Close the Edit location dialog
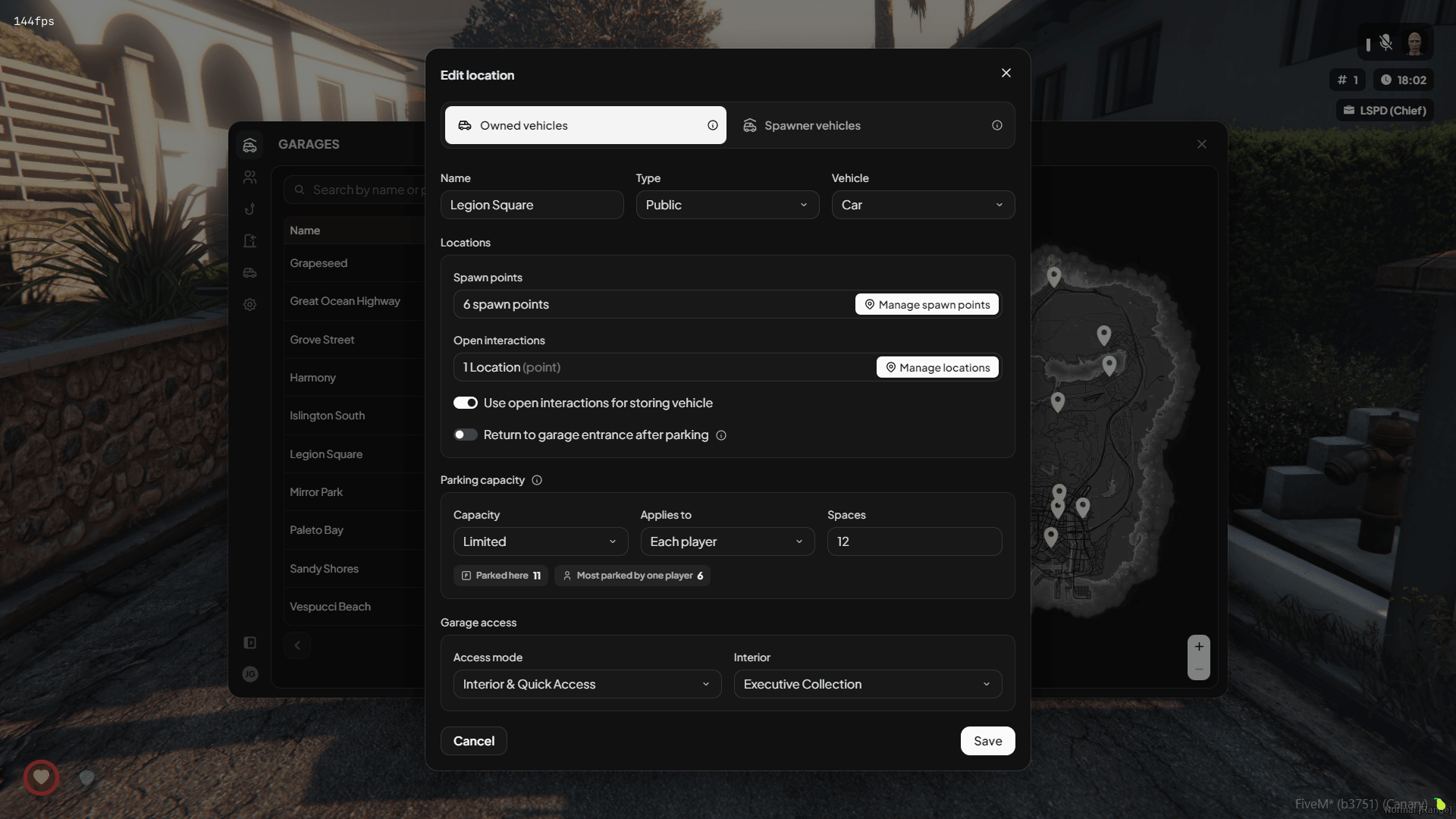This screenshot has height=819, width=1456. [1006, 73]
